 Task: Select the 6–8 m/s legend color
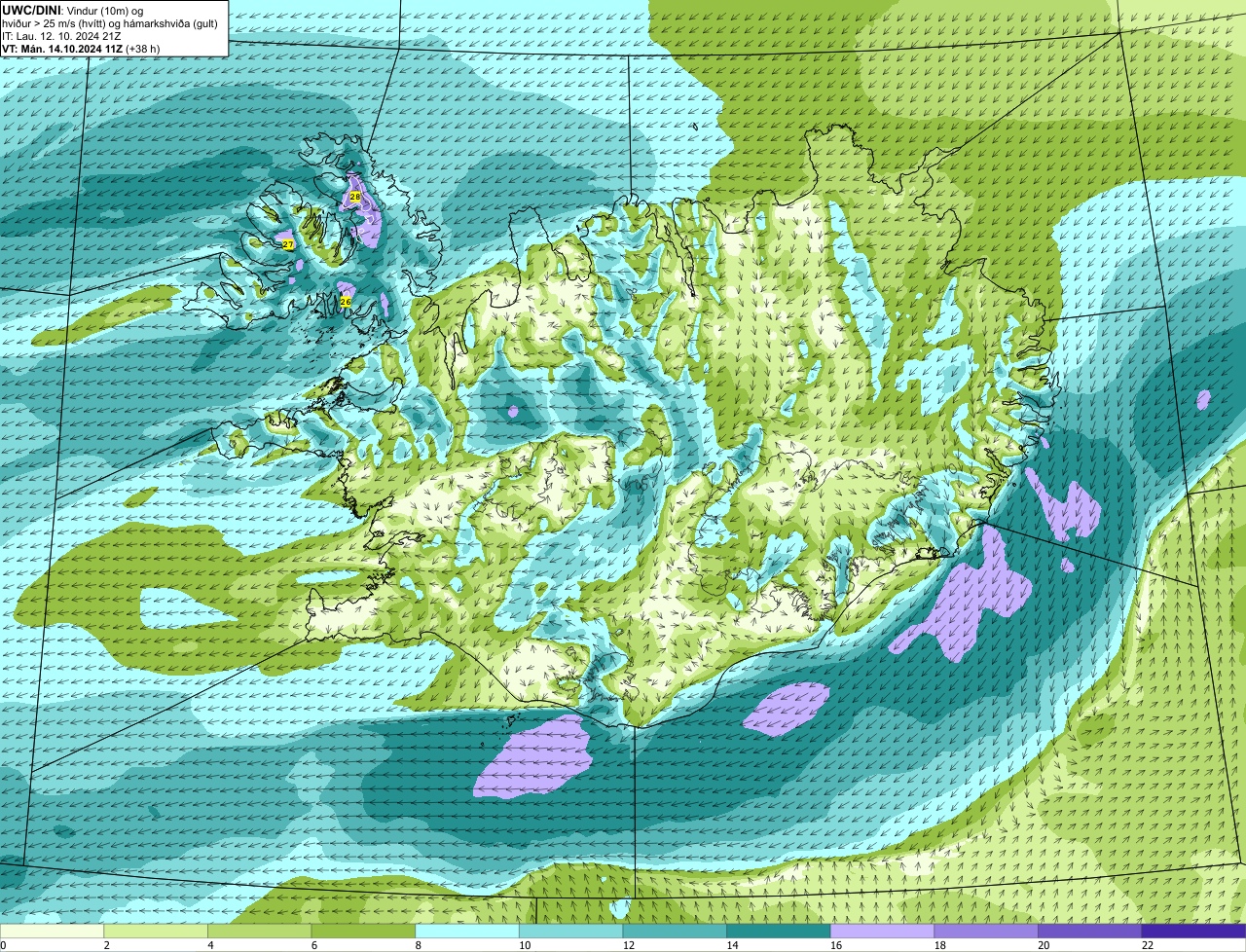point(363,931)
